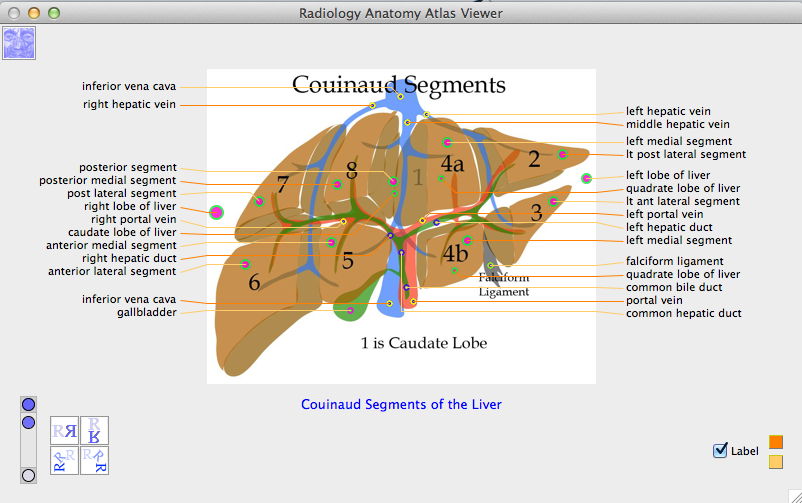802x503 pixels.
Task: Uncheck the Label checkbox
Action: pos(720,451)
